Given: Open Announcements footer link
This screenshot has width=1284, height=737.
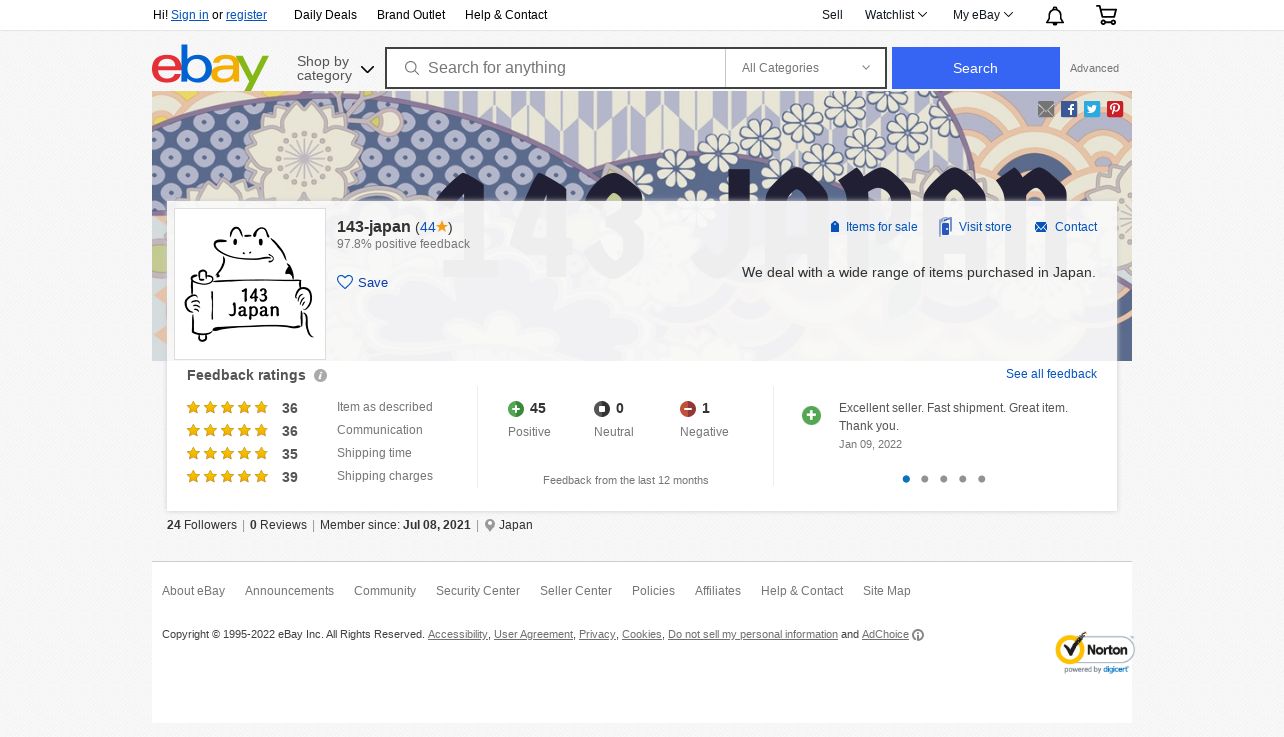Looking at the screenshot, I should (x=289, y=591).
